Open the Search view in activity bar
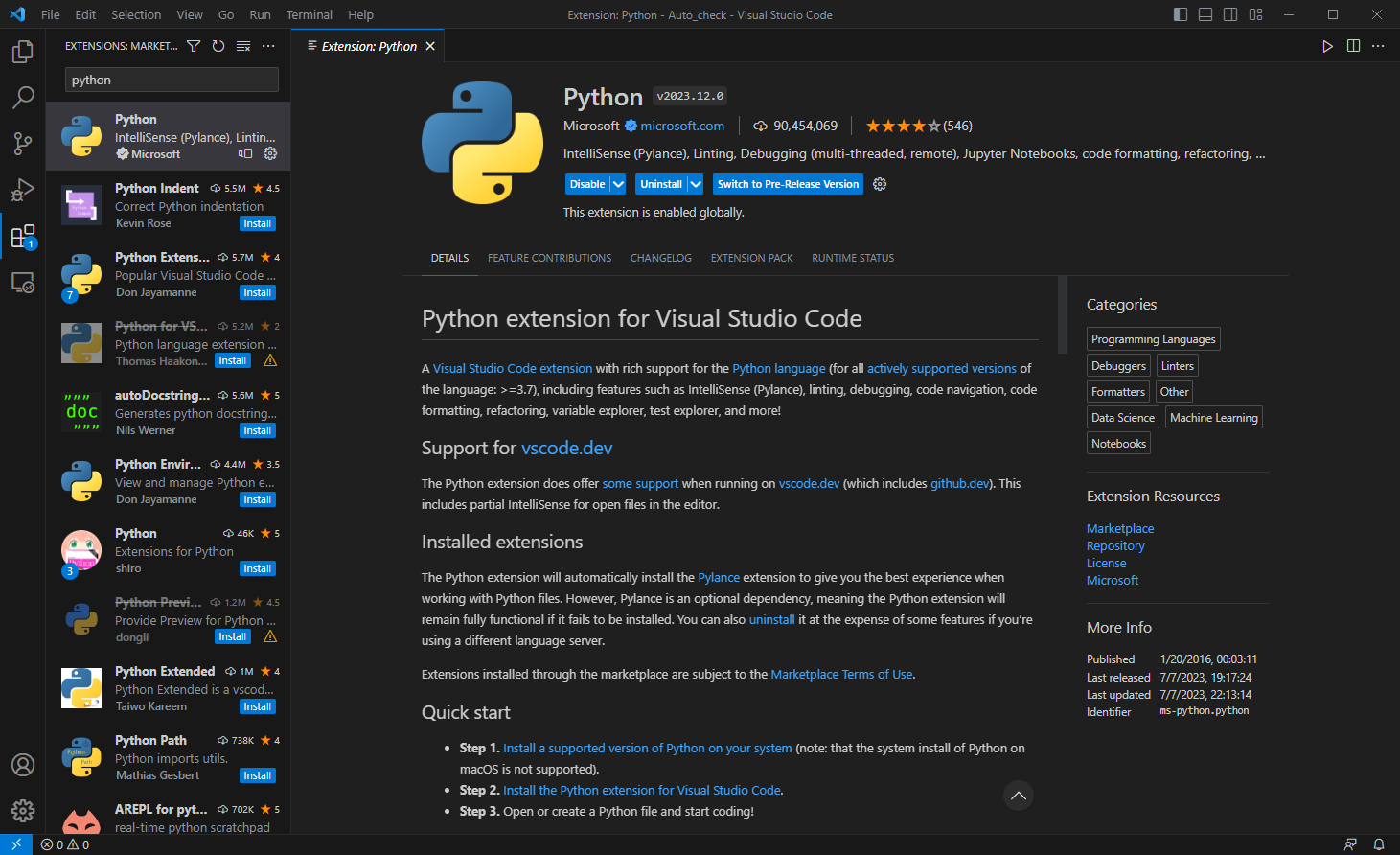The image size is (1400, 855). click(x=23, y=98)
